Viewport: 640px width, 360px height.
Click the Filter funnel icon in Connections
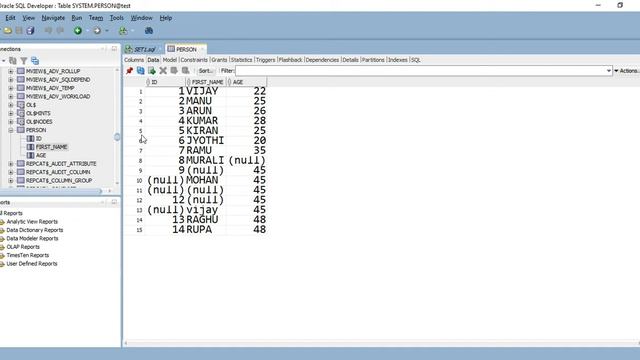click(x=24, y=61)
